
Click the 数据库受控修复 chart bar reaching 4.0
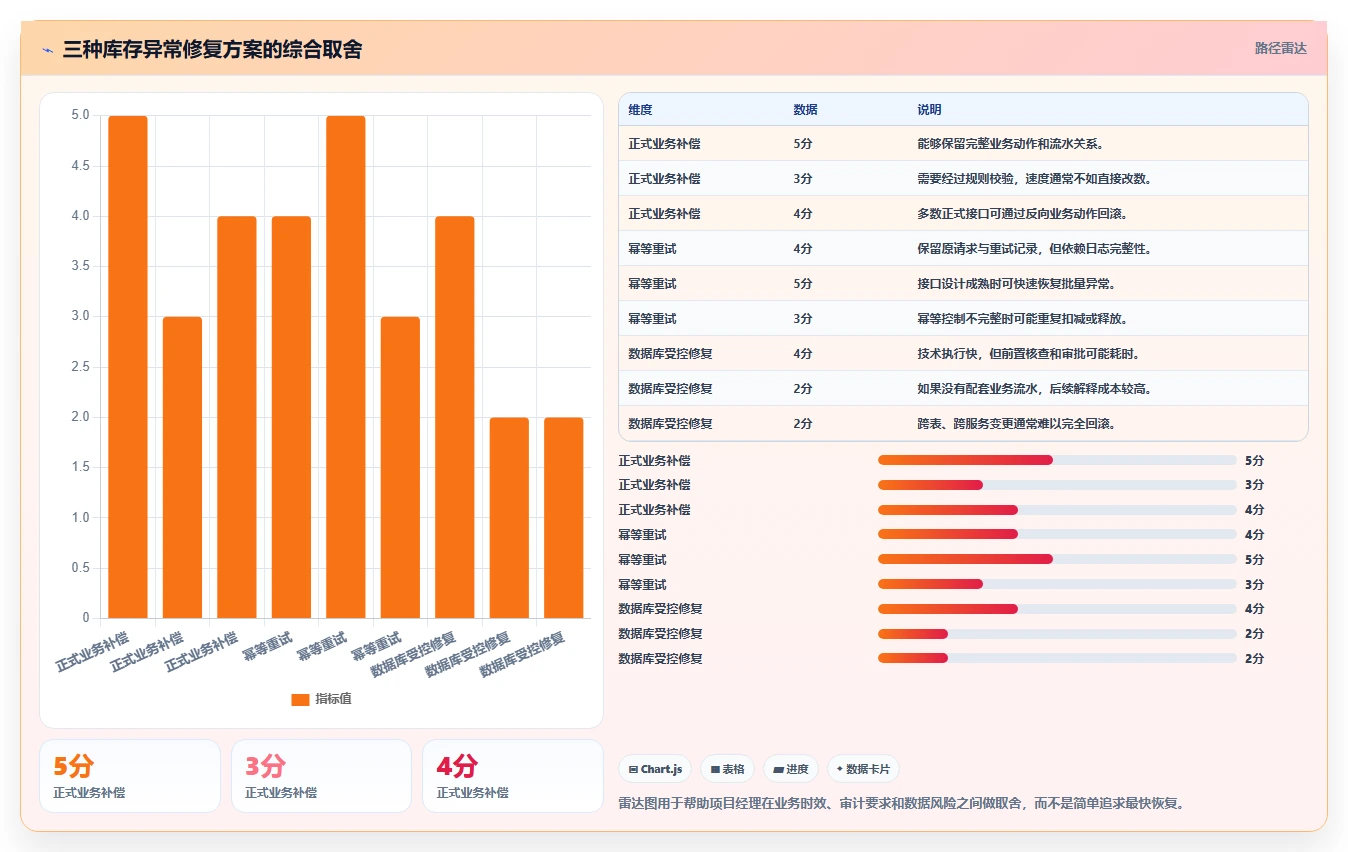click(x=455, y=417)
